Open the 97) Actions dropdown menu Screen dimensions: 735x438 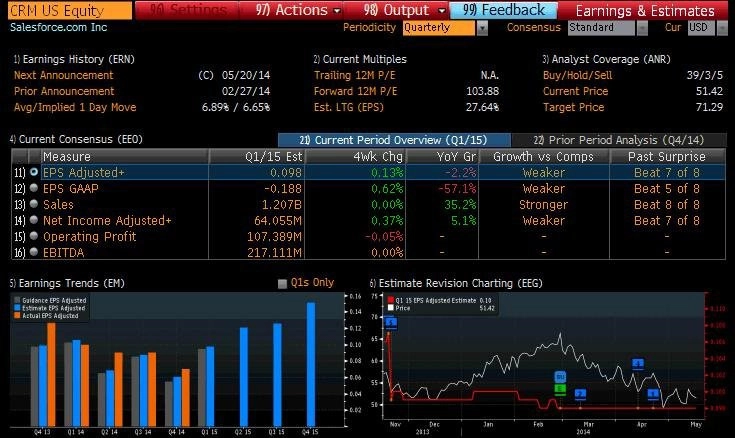[x=291, y=10]
